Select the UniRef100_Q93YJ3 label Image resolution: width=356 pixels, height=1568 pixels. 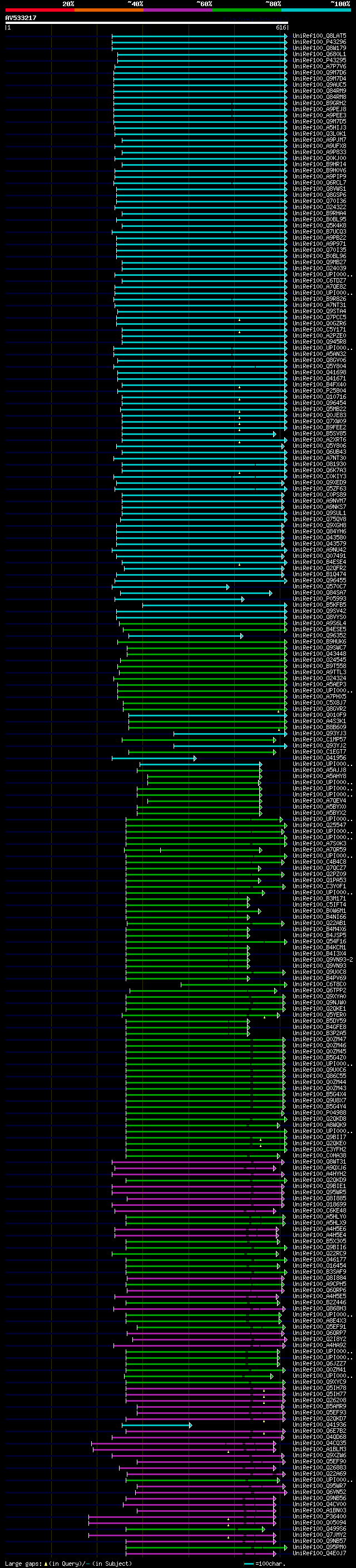pos(319,733)
